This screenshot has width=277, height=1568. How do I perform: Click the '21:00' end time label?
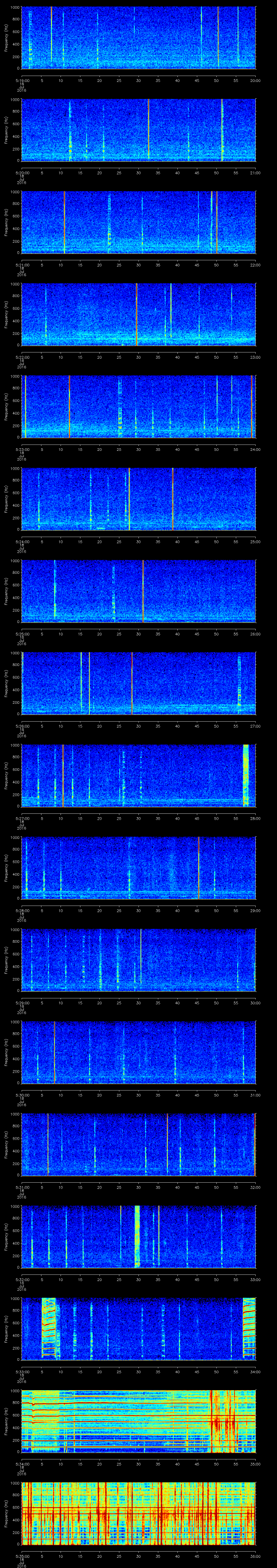(255, 173)
